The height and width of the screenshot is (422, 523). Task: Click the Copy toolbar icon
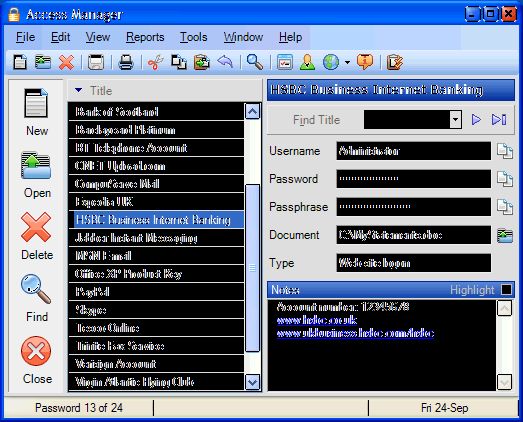pyautogui.click(x=179, y=62)
